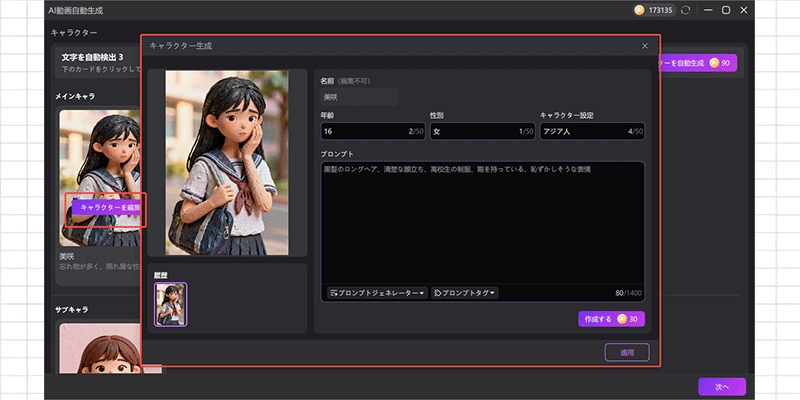Screen dimensions: 800x400
Task: Click the large character preview image
Action: (227, 163)
